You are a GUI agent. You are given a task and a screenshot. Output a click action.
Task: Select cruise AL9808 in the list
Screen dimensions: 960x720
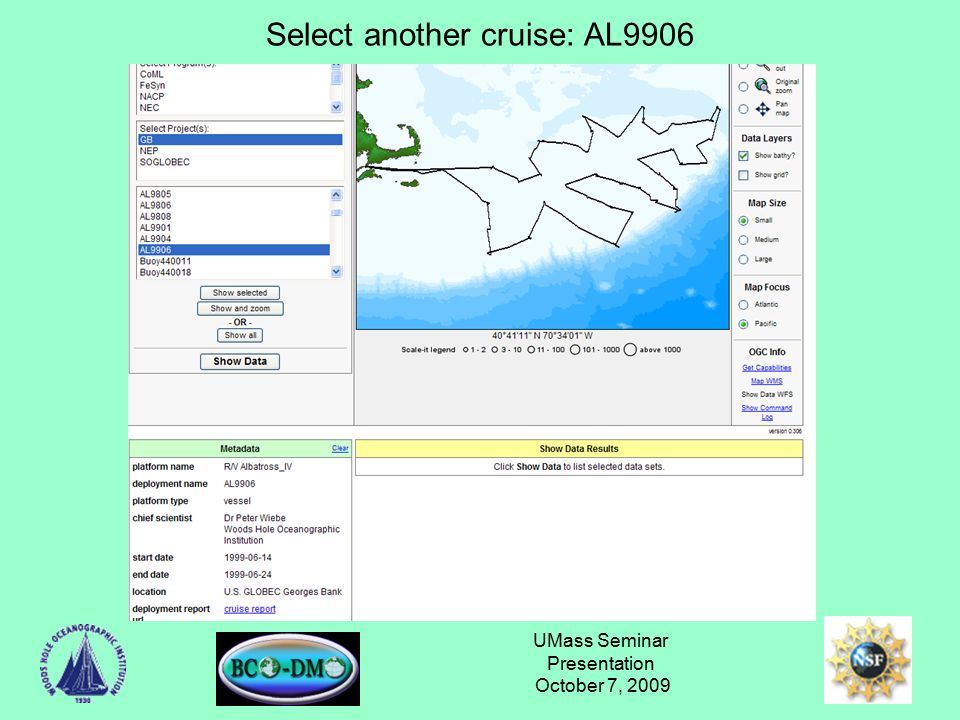tap(234, 216)
